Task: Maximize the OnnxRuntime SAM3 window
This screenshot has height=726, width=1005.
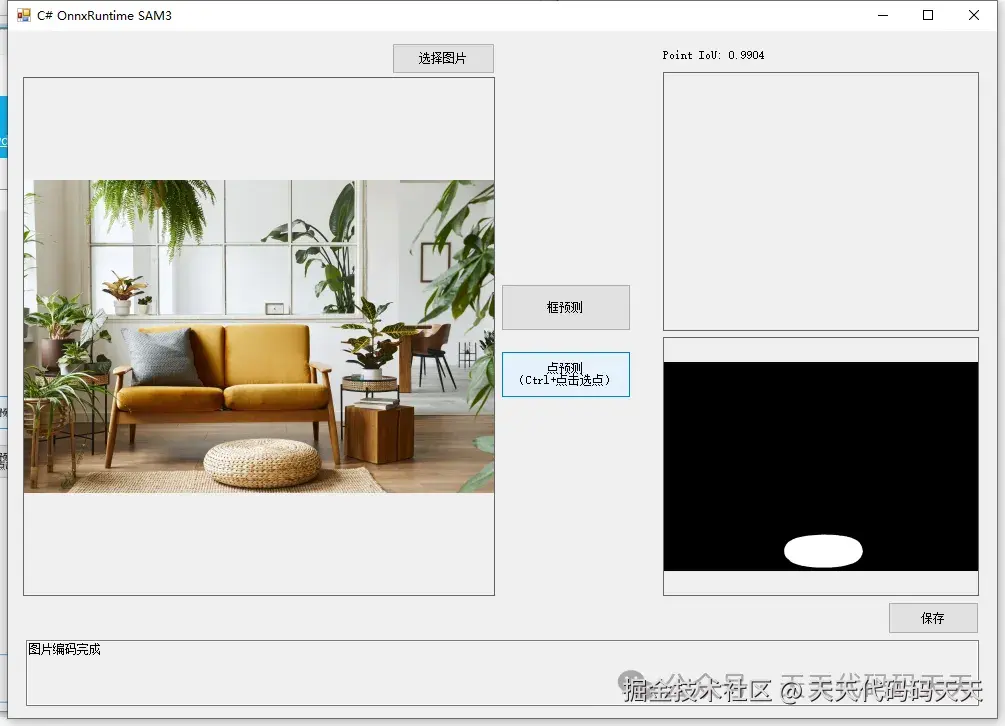Action: pos(927,15)
